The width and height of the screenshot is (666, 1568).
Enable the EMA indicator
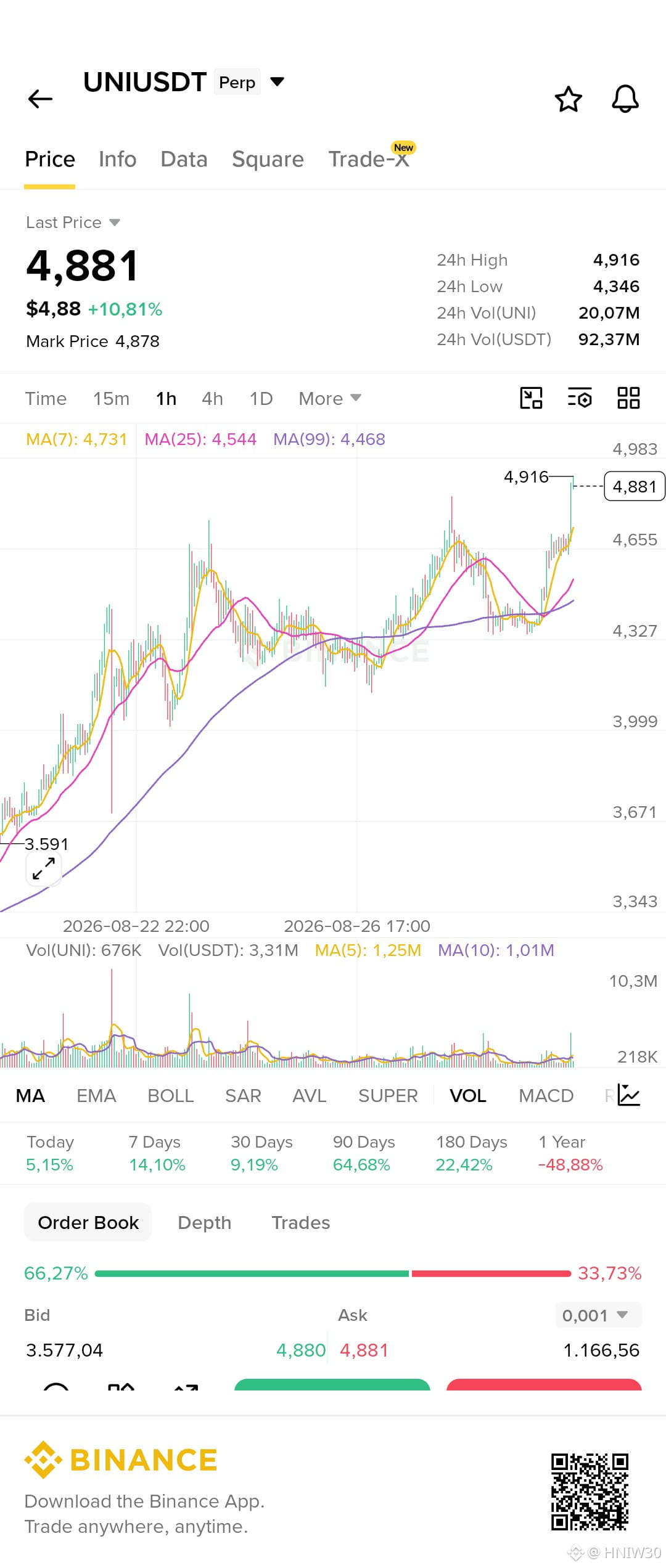pyautogui.click(x=96, y=1095)
